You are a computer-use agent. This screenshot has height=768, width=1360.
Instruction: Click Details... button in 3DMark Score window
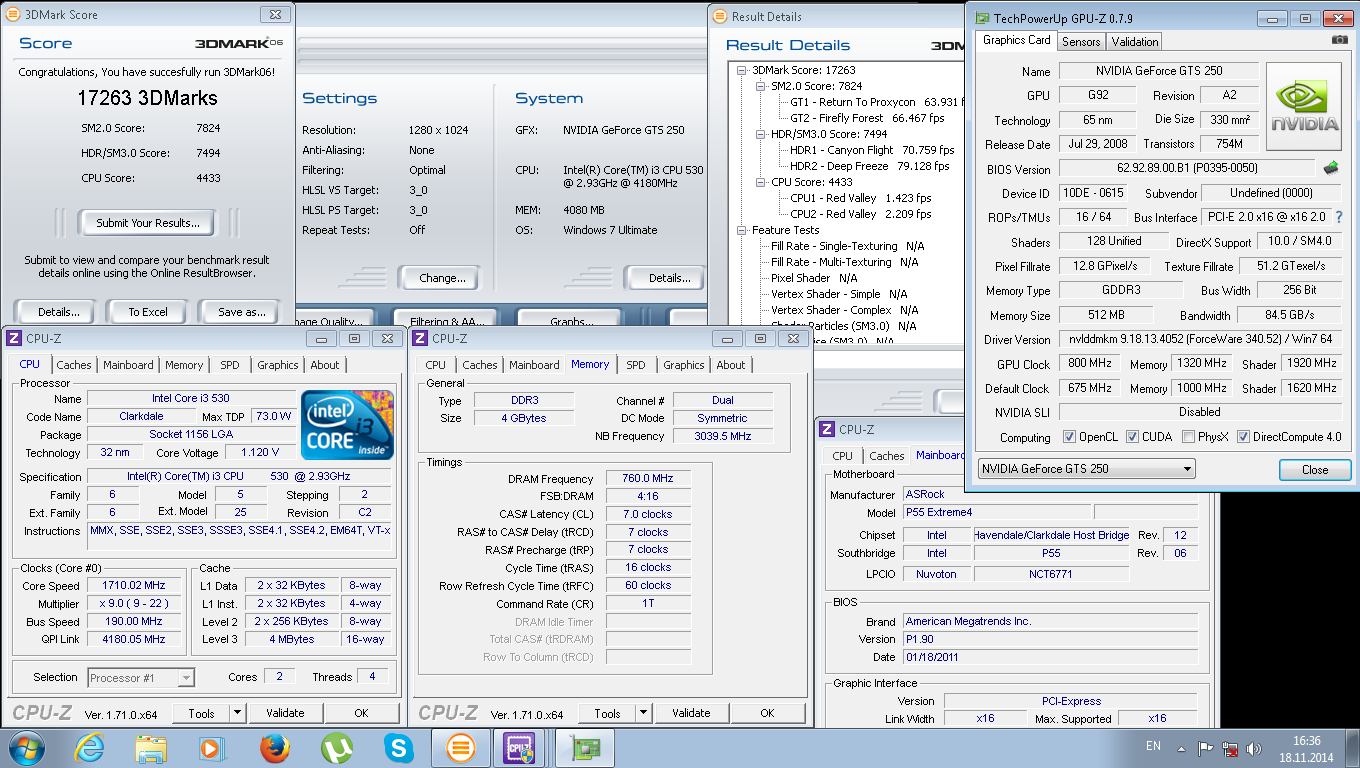tap(56, 312)
